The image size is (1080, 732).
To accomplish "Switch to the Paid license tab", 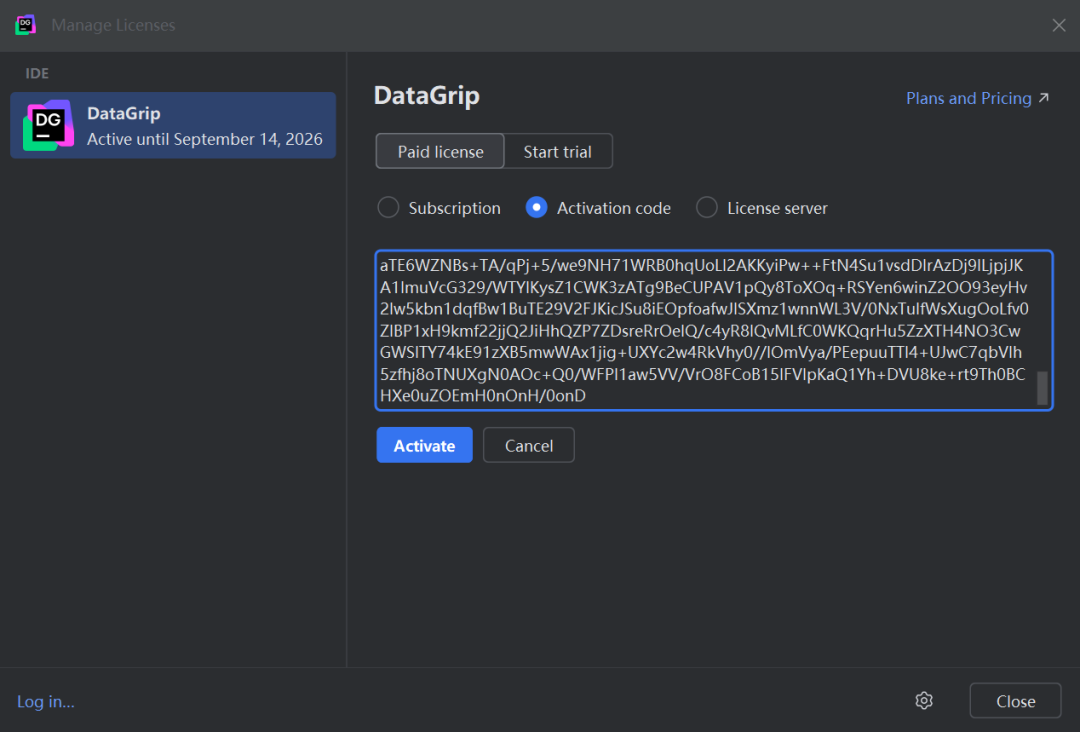I will coord(439,151).
